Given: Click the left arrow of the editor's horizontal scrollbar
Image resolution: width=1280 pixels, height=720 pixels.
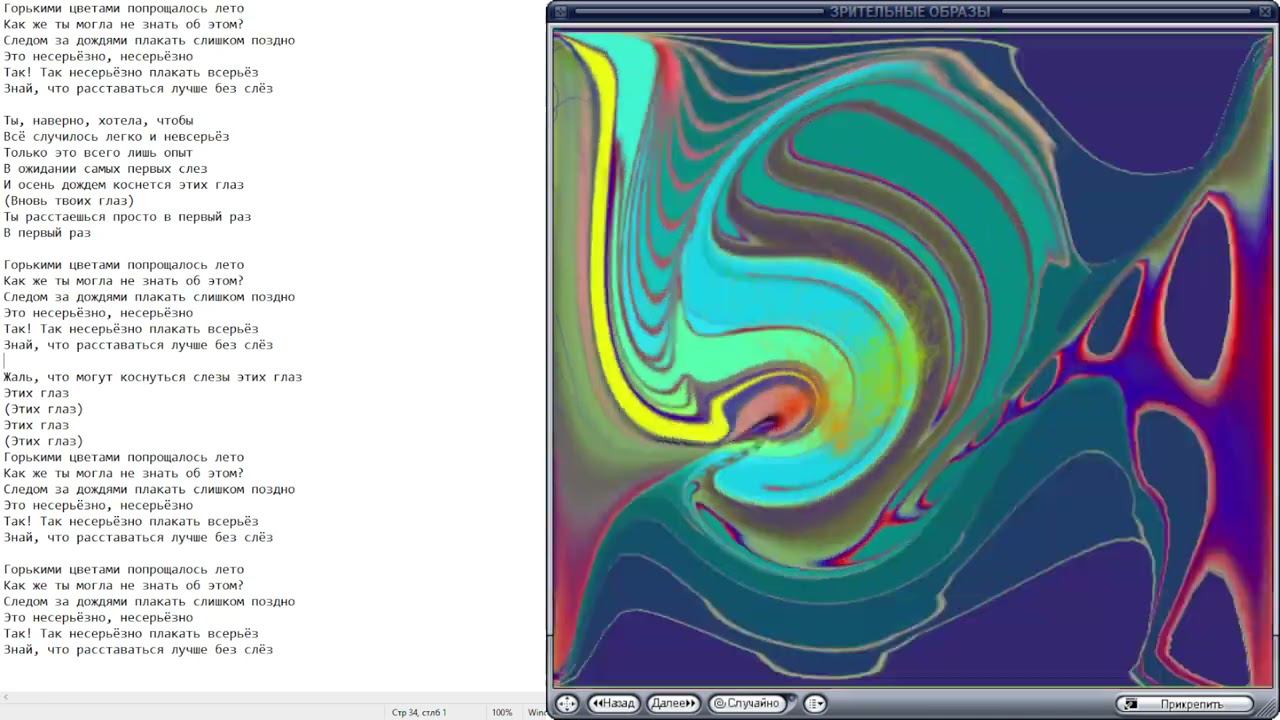Looking at the screenshot, I should [5, 697].
